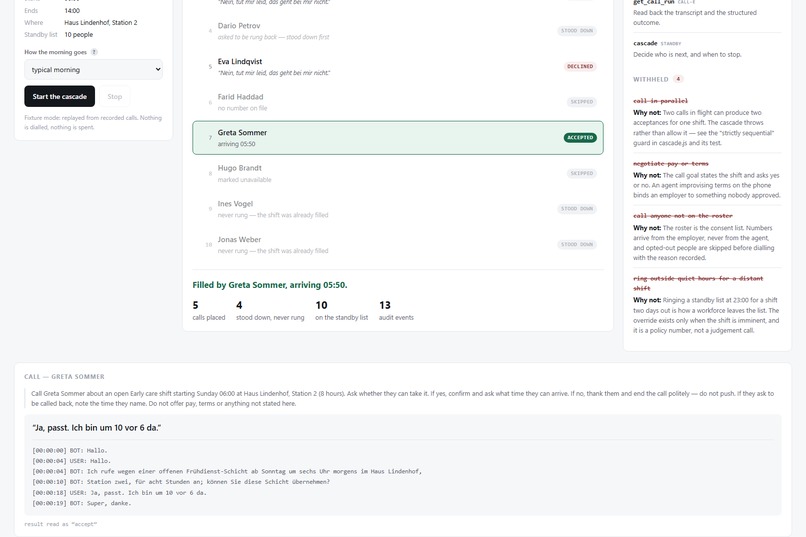Click the SKIPPED badge on Hugo Brandt
The height and width of the screenshot is (537, 806).
pos(582,173)
